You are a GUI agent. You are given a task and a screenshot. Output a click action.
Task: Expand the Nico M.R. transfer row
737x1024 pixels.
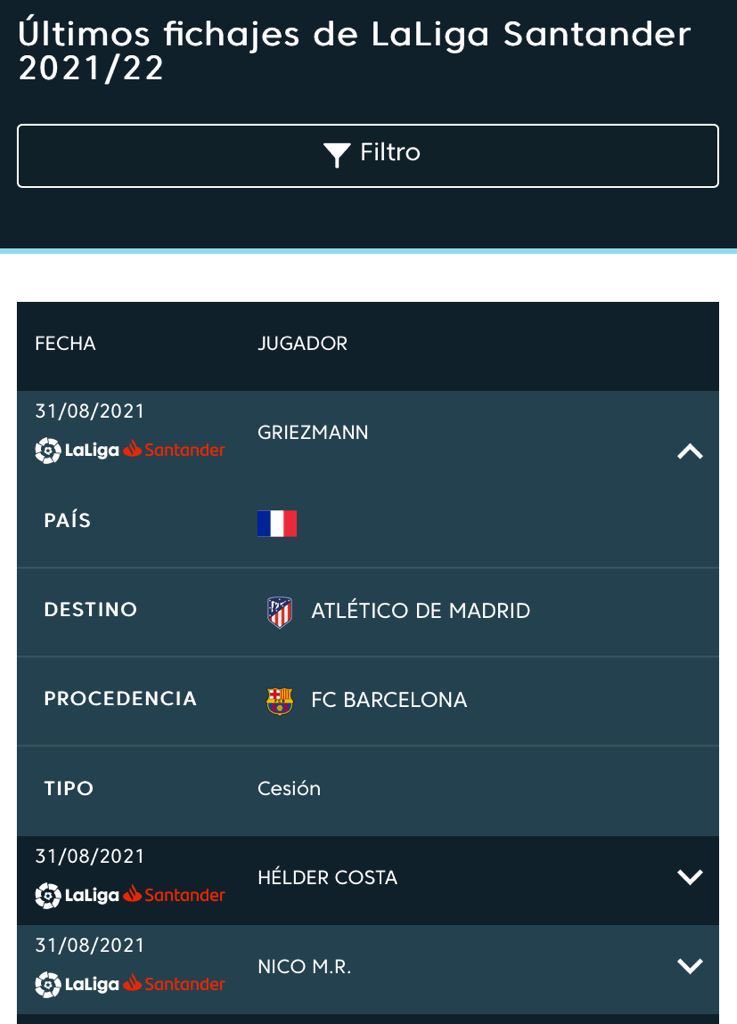click(690, 966)
